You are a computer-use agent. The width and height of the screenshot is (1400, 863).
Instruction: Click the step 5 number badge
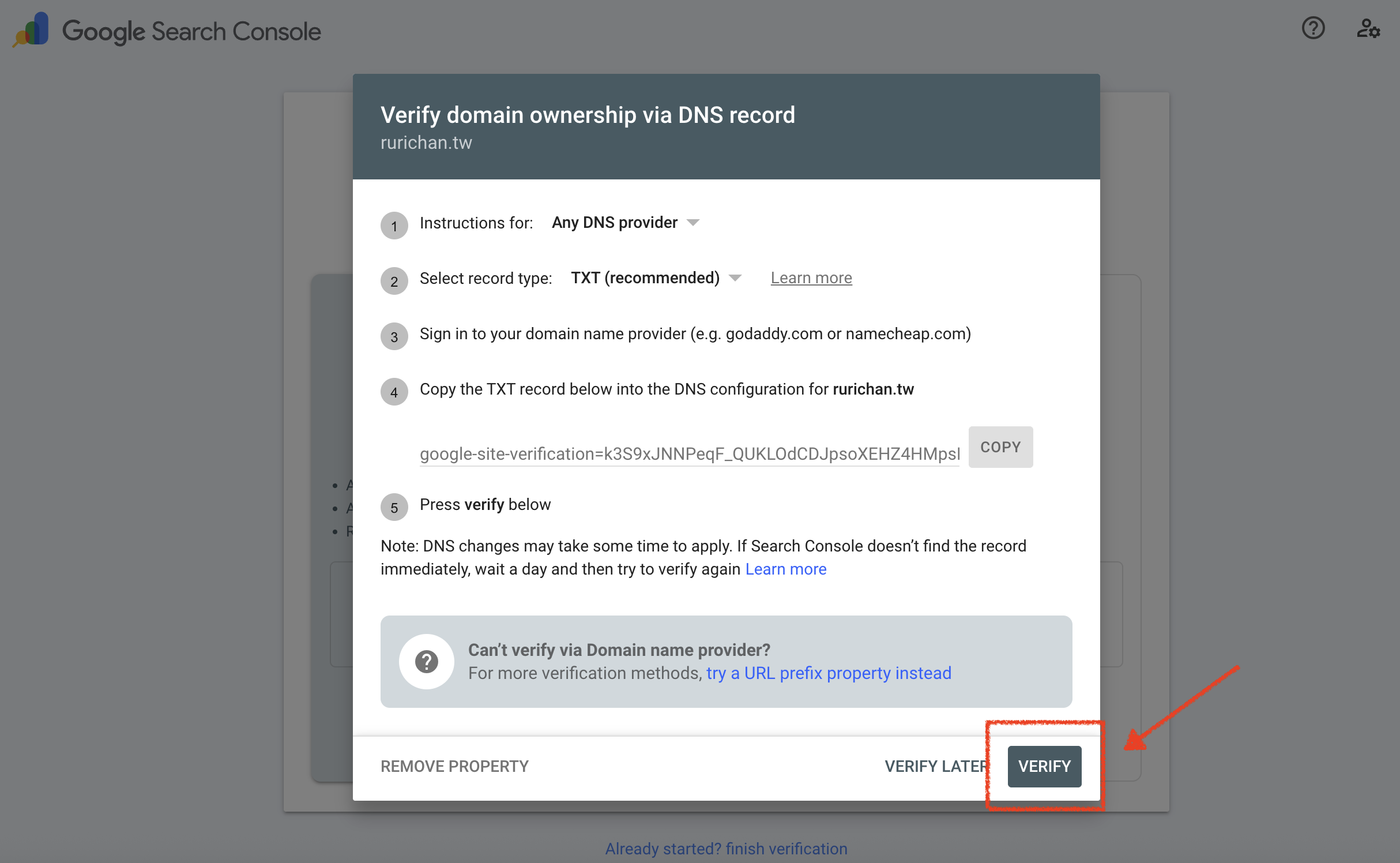(394, 507)
